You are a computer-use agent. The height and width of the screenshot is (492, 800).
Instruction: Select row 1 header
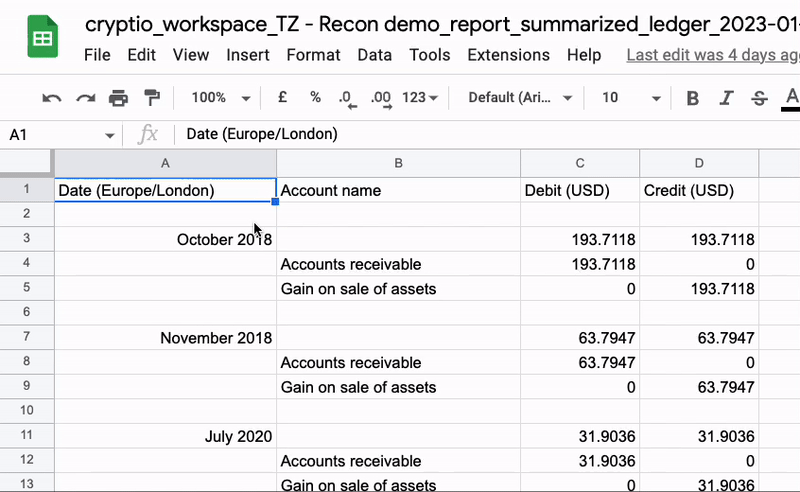(x=27, y=189)
